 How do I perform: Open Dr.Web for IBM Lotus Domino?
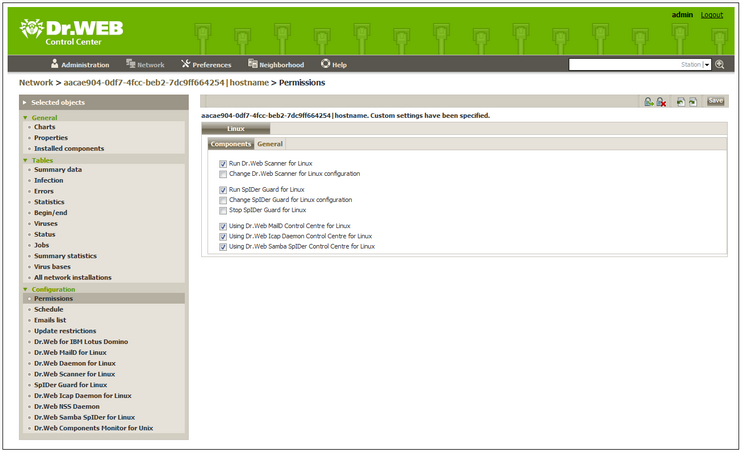81,342
